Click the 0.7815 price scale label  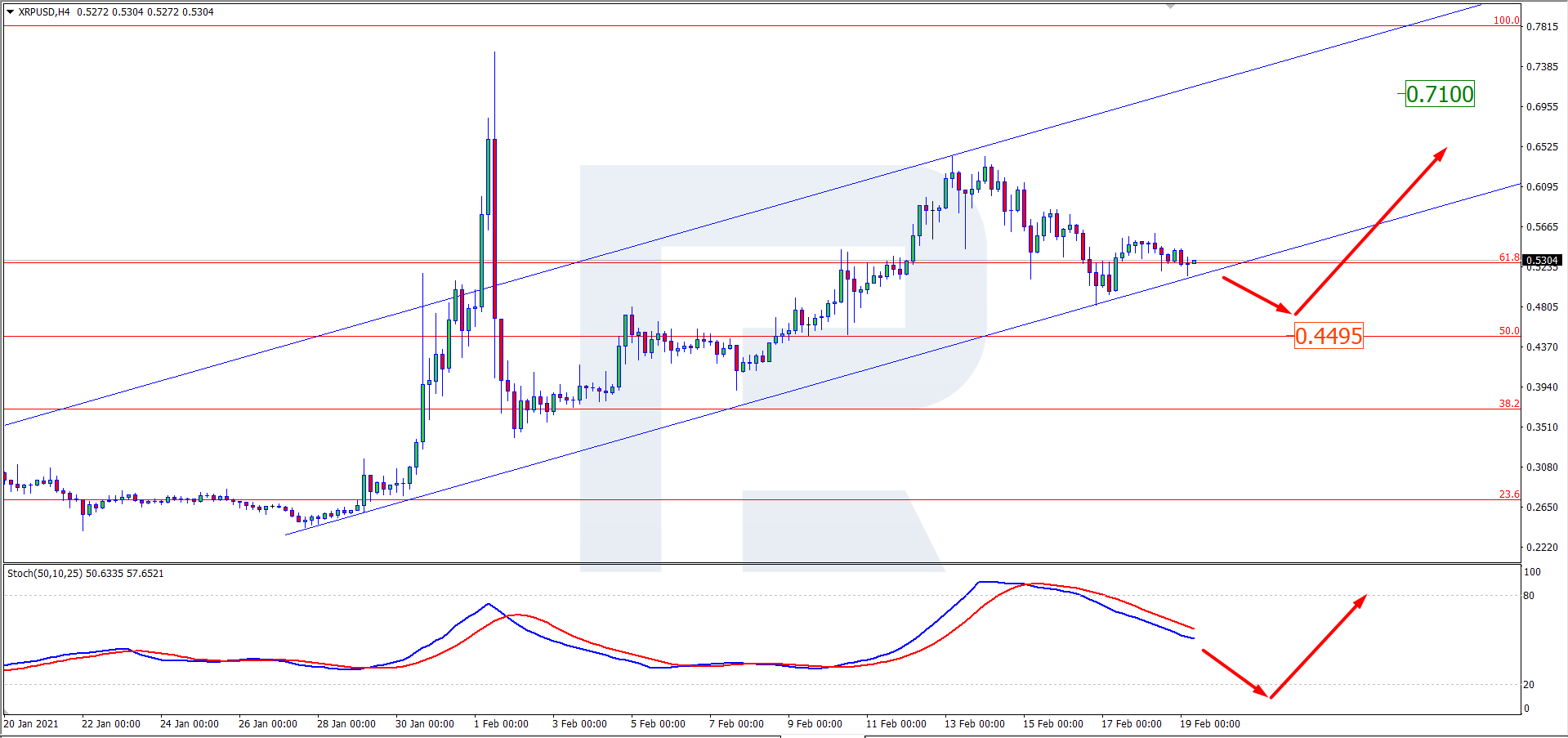tap(1542, 27)
